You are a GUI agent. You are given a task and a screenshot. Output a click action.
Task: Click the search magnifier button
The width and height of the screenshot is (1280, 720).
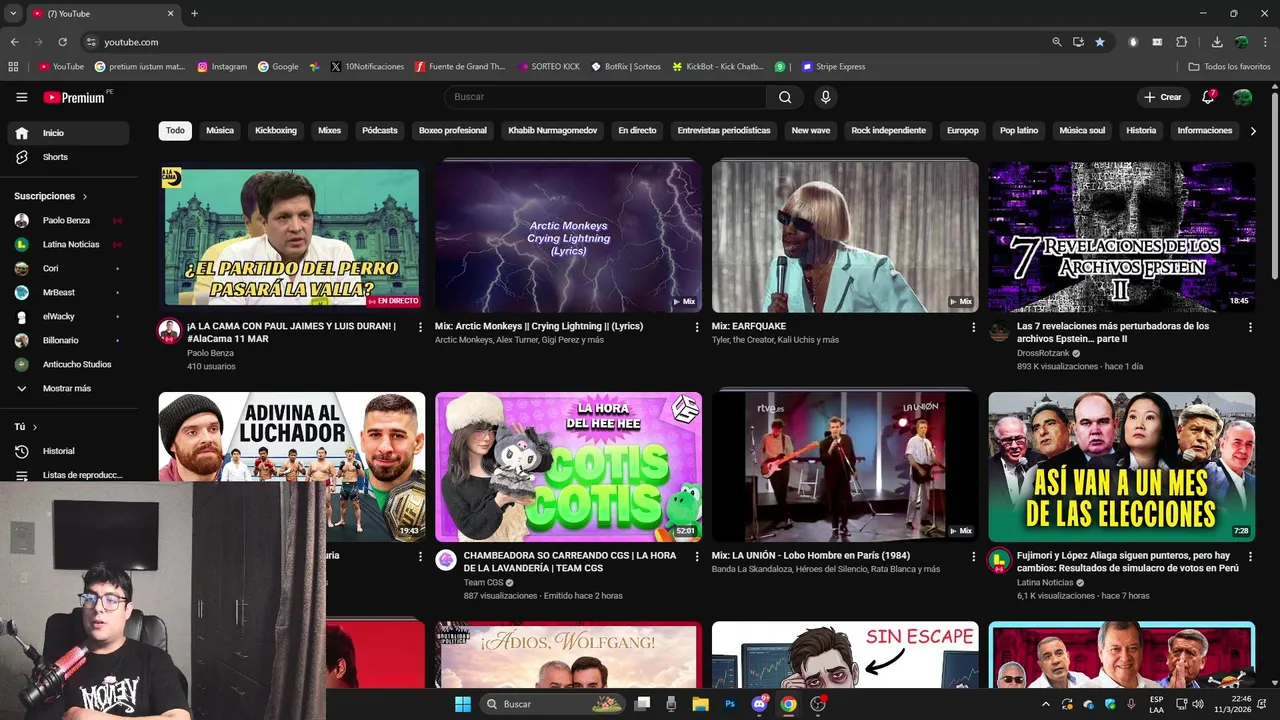click(785, 97)
